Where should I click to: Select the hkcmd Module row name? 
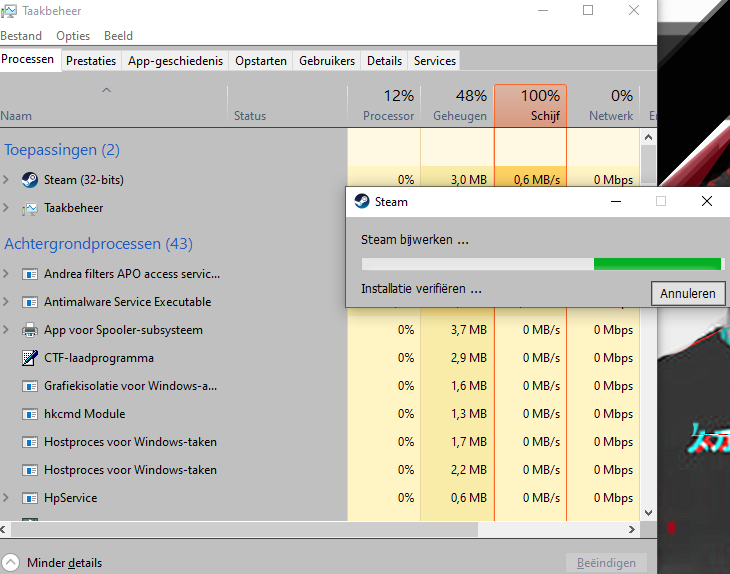click(x=85, y=414)
